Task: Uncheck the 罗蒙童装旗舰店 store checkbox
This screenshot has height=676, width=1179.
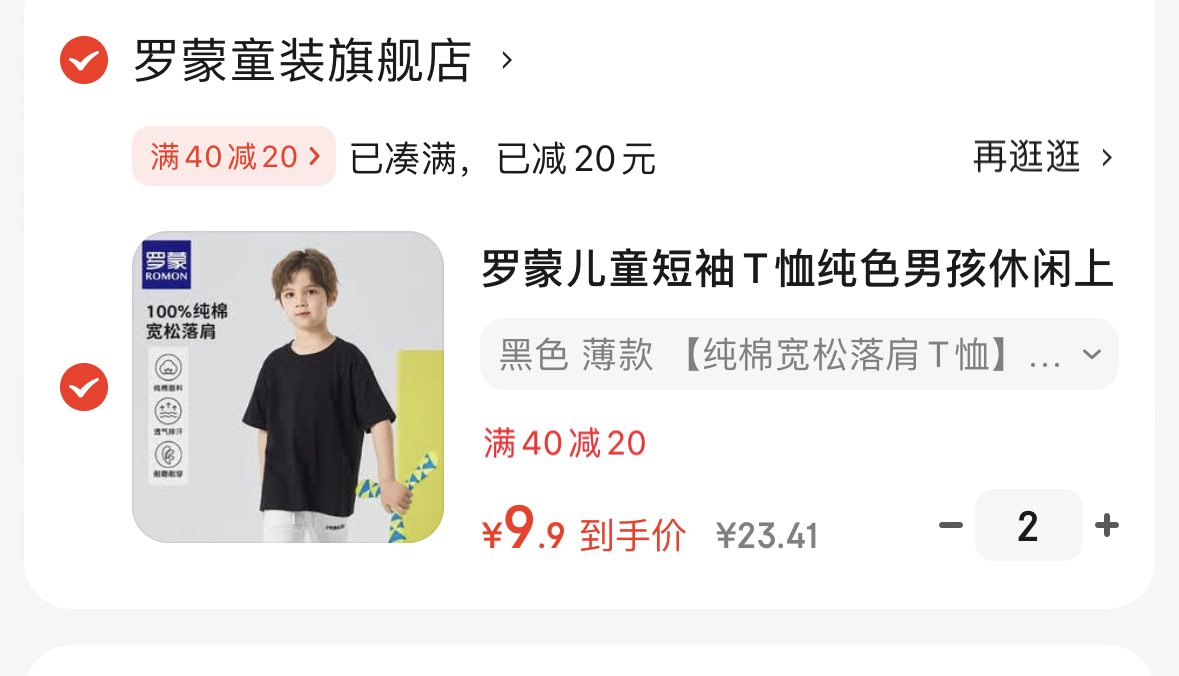Action: (83, 60)
